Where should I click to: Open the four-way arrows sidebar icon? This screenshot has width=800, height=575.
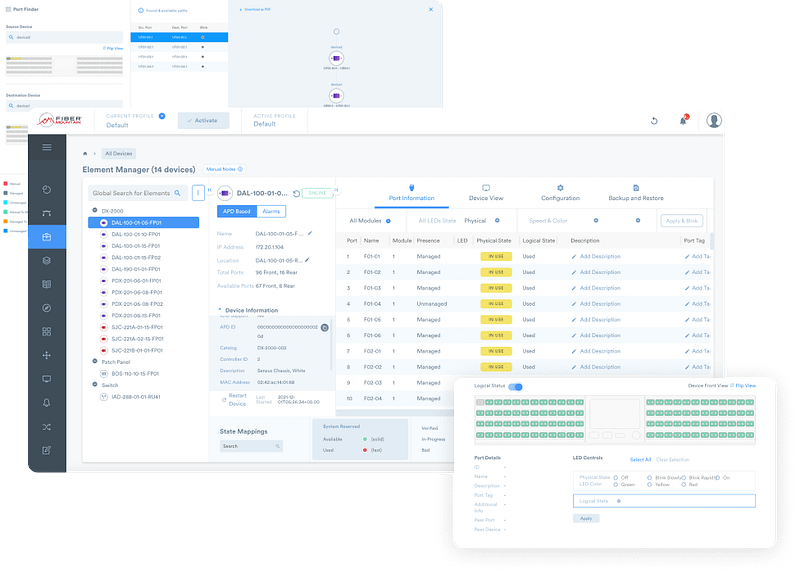pos(46,355)
